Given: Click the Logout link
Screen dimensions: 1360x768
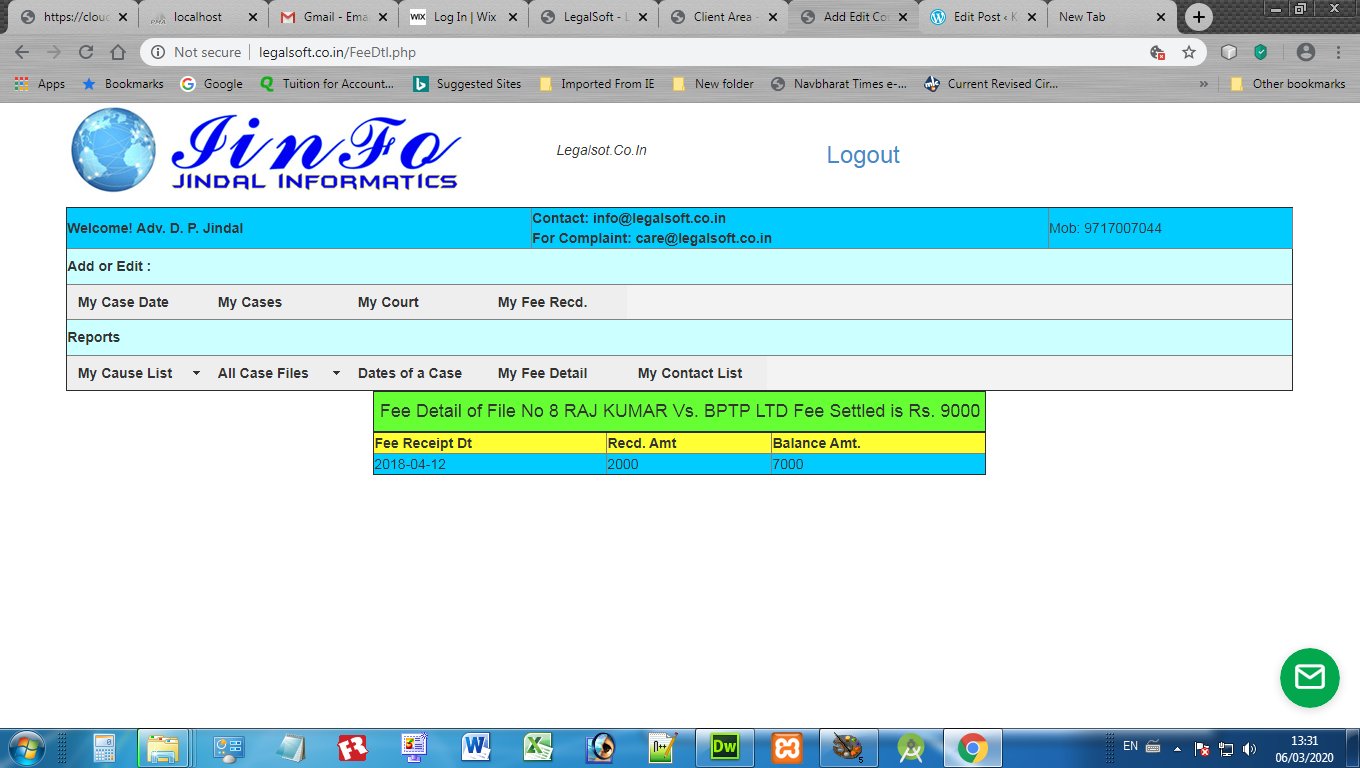Looking at the screenshot, I should pyautogui.click(x=862, y=155).
